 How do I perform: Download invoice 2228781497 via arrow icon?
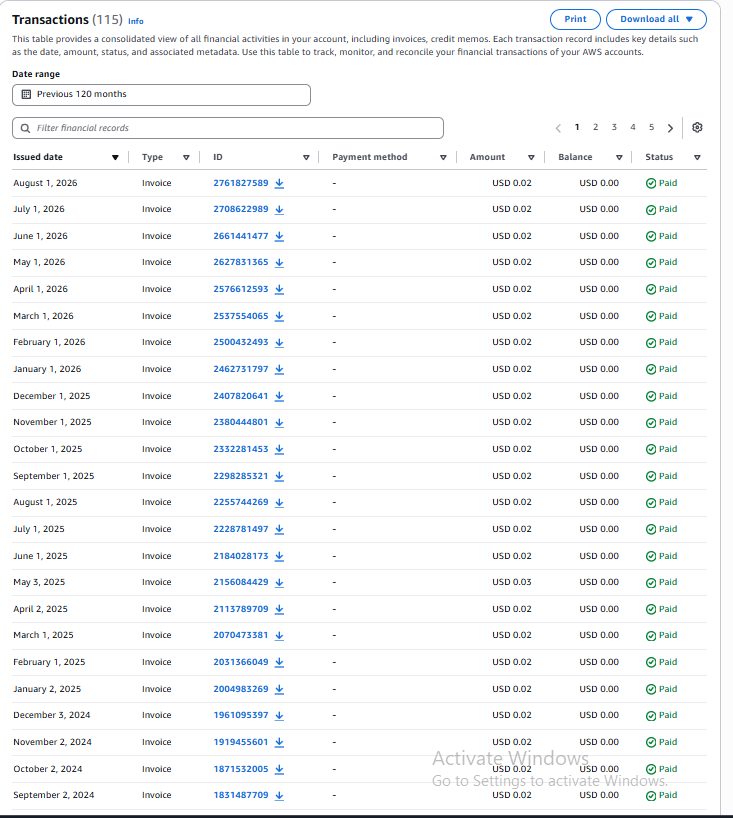pos(280,529)
